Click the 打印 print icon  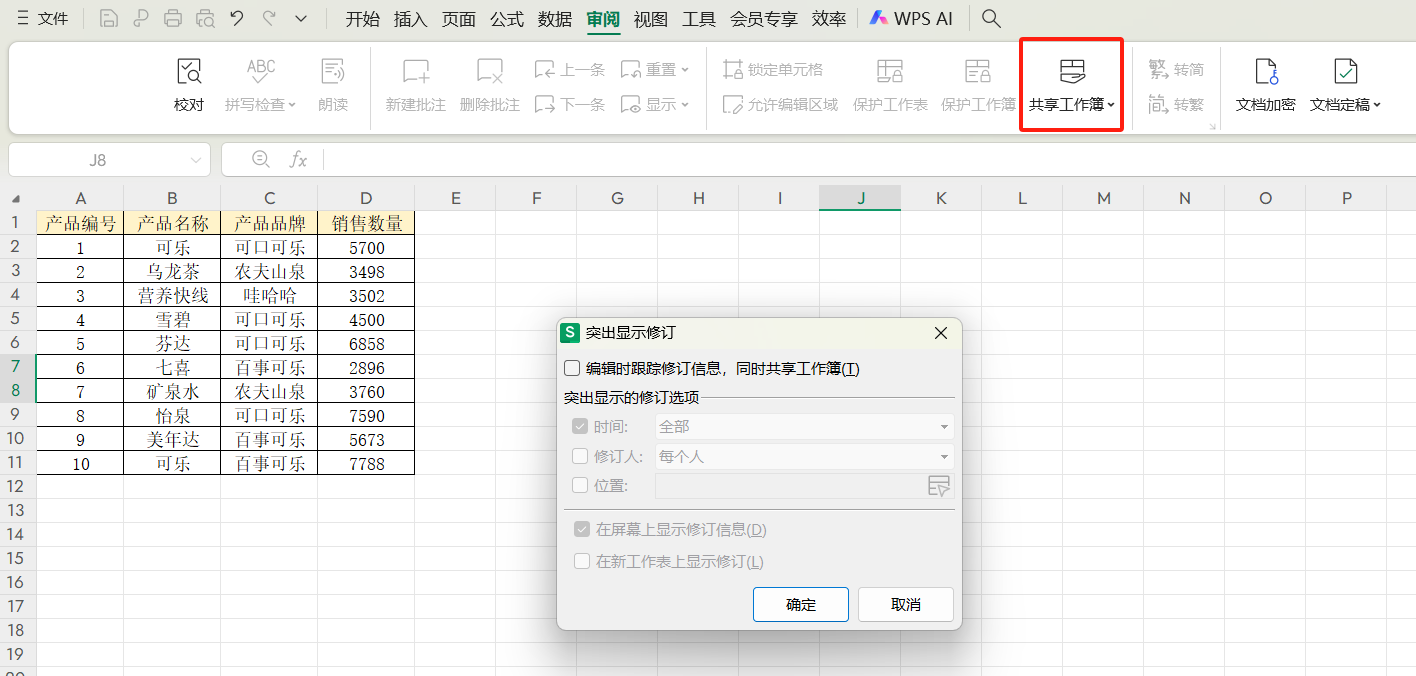point(173,18)
